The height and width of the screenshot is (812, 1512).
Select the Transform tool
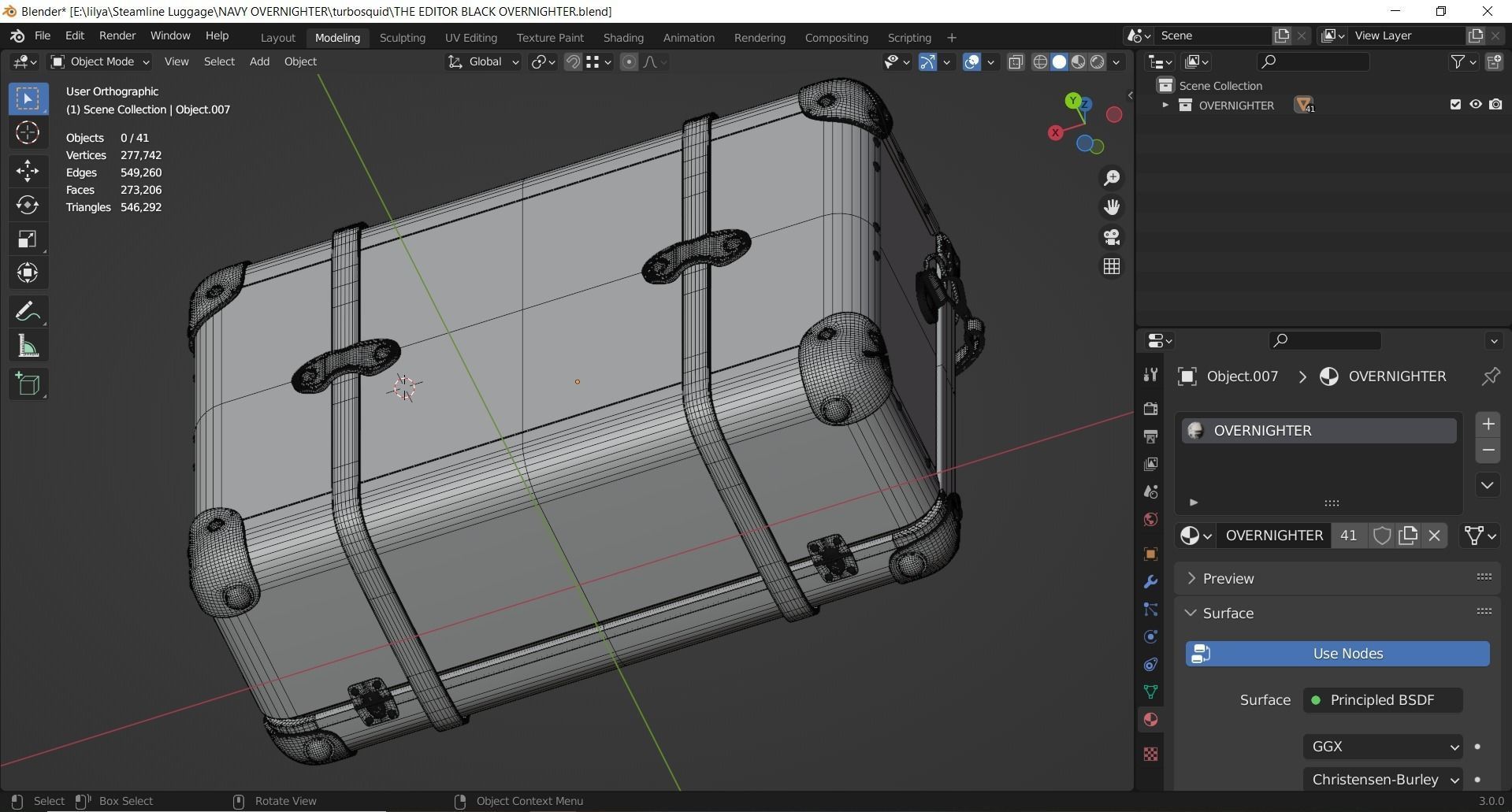28,273
